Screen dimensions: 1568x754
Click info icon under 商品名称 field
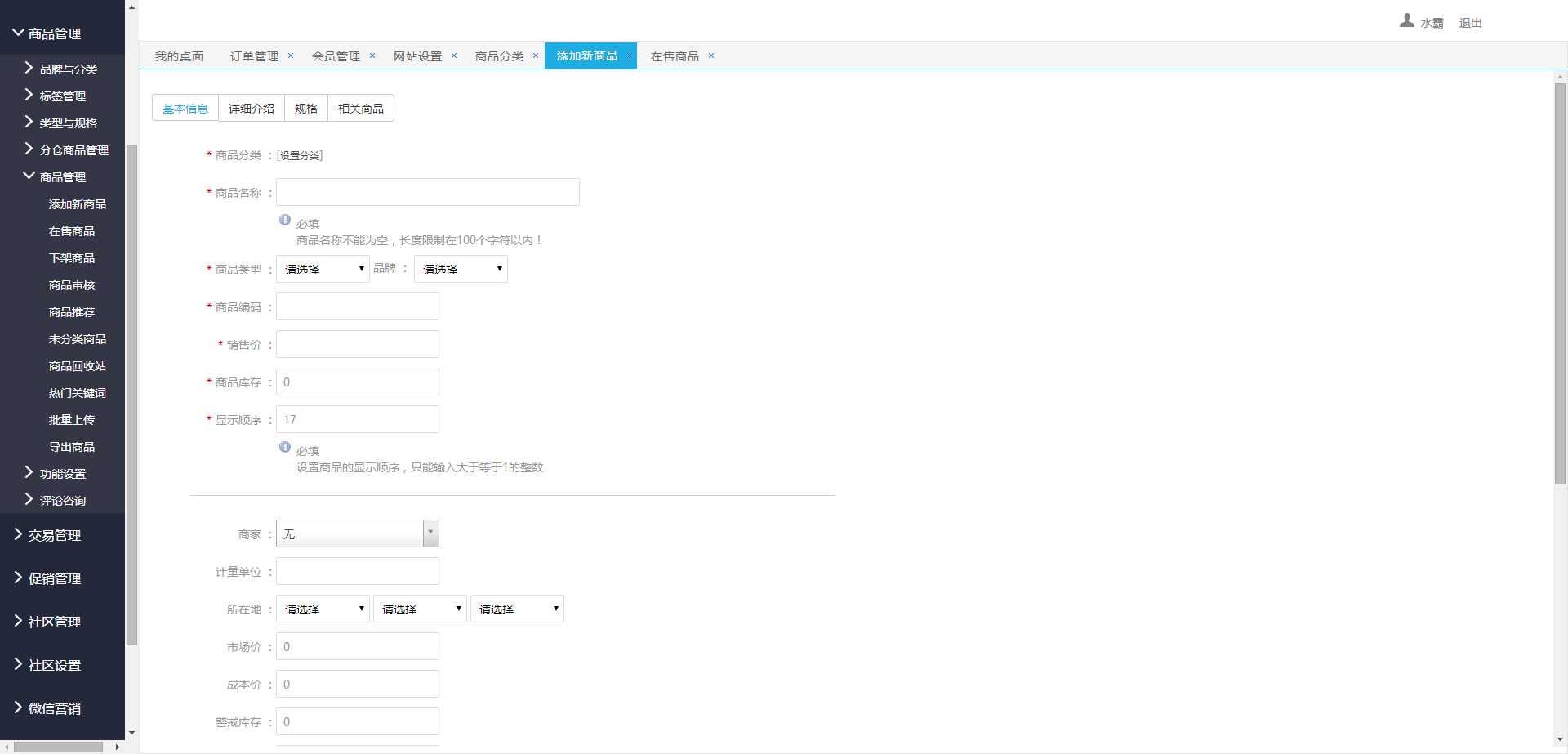pyautogui.click(x=285, y=220)
